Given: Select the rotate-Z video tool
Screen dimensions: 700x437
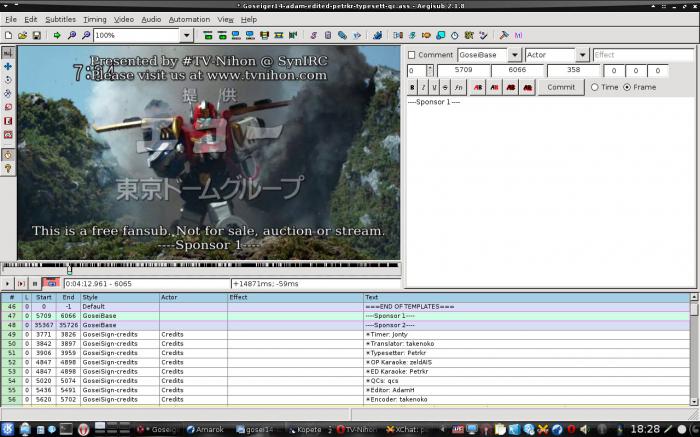Looking at the screenshot, I should [x=8, y=80].
